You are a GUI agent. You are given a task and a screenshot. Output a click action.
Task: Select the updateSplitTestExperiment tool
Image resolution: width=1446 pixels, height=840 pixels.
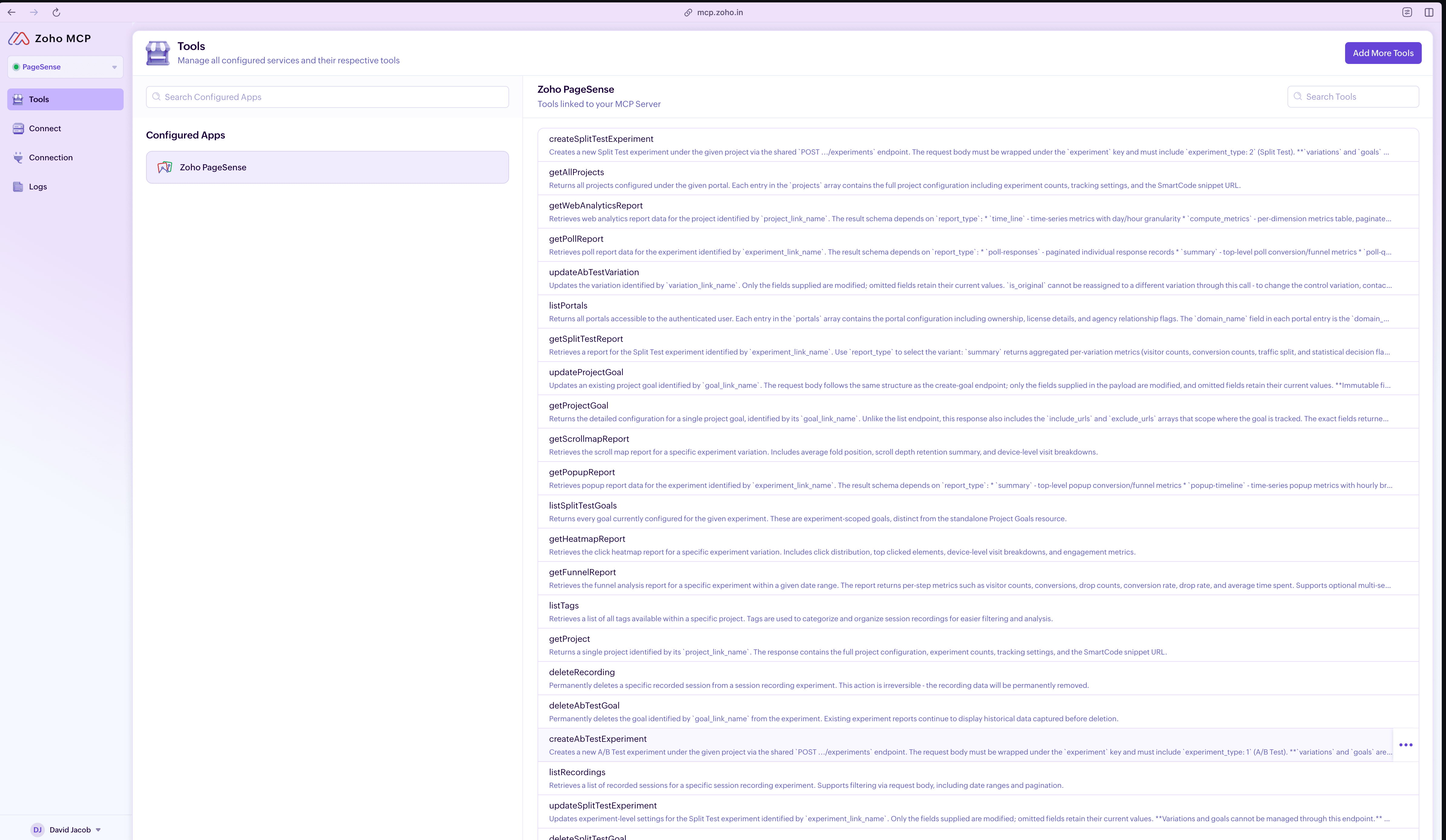(x=978, y=811)
